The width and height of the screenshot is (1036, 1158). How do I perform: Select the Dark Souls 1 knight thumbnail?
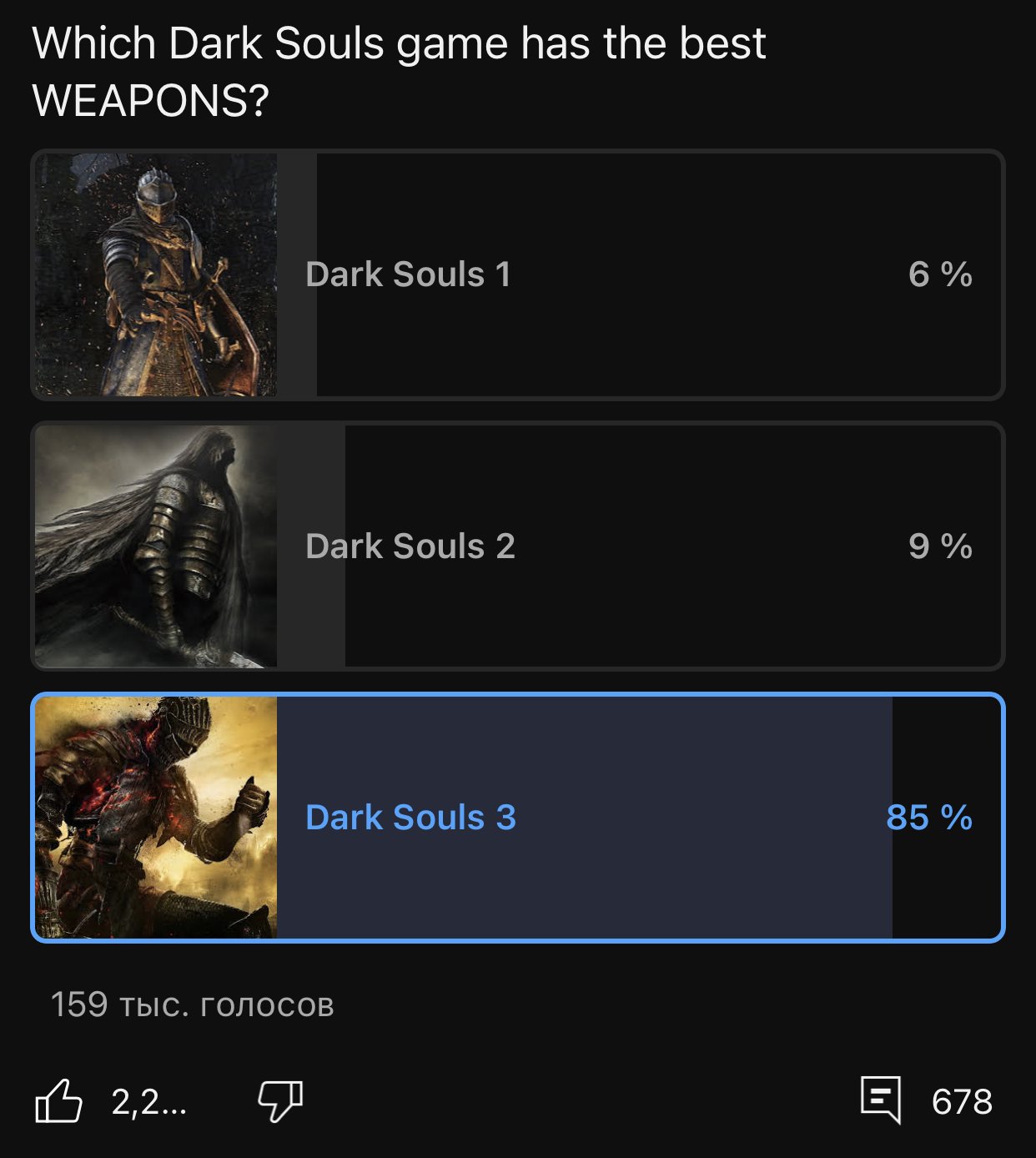[x=156, y=274]
